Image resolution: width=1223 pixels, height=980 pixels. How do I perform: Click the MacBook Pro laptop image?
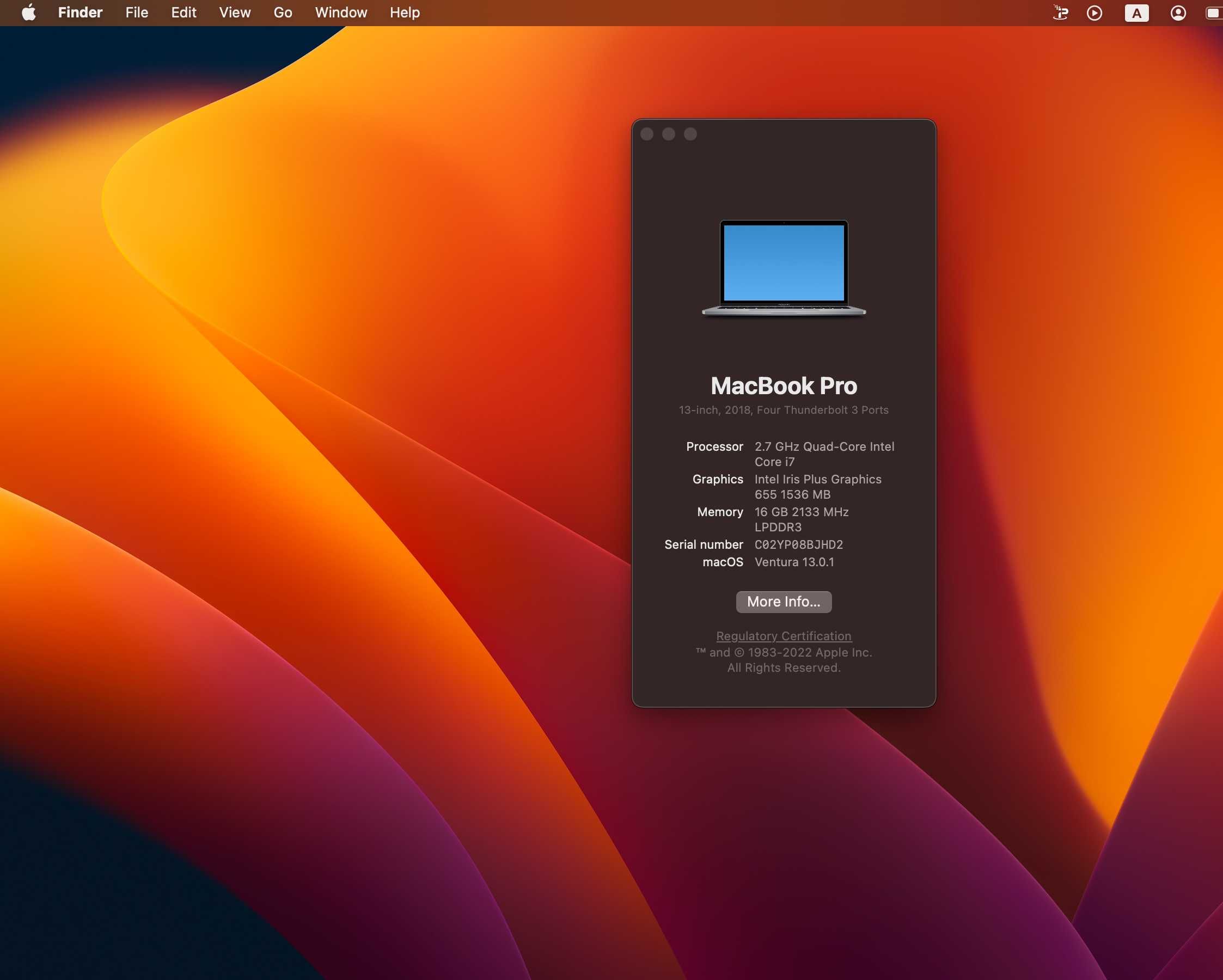(x=784, y=268)
